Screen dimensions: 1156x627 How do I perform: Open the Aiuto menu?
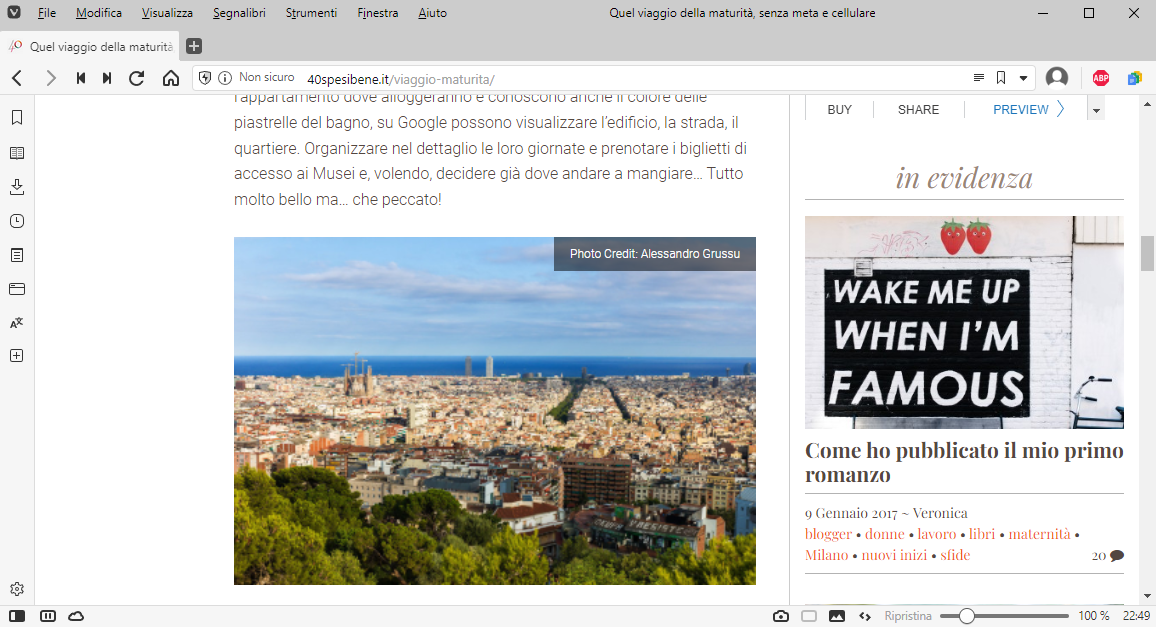point(432,13)
